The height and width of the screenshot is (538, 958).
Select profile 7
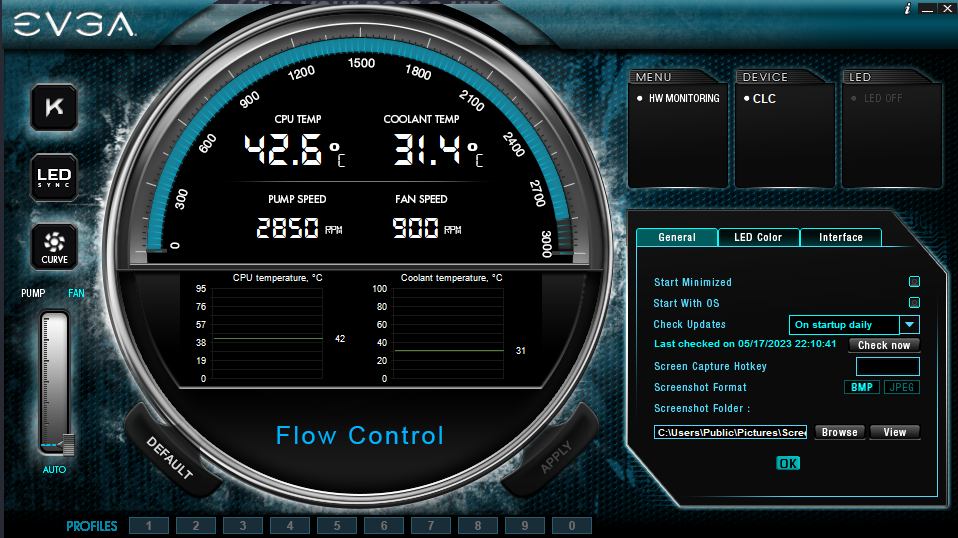pyautogui.click(x=431, y=526)
